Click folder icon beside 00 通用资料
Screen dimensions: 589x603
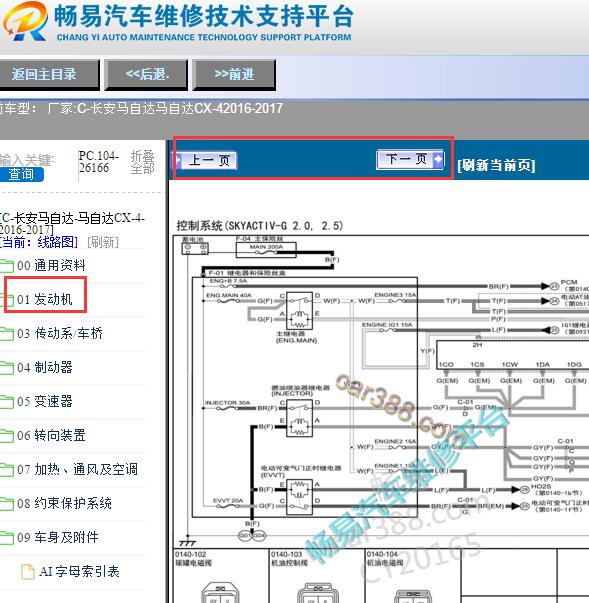tap(7, 266)
